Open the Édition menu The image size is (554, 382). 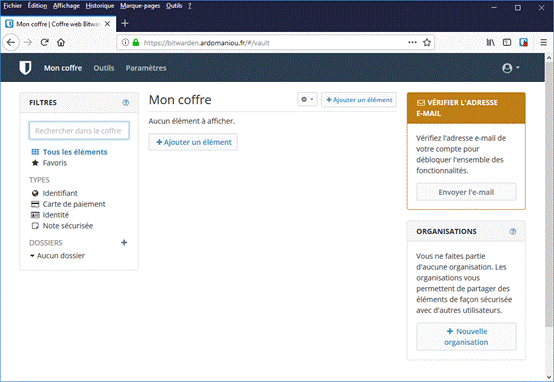tap(37, 6)
